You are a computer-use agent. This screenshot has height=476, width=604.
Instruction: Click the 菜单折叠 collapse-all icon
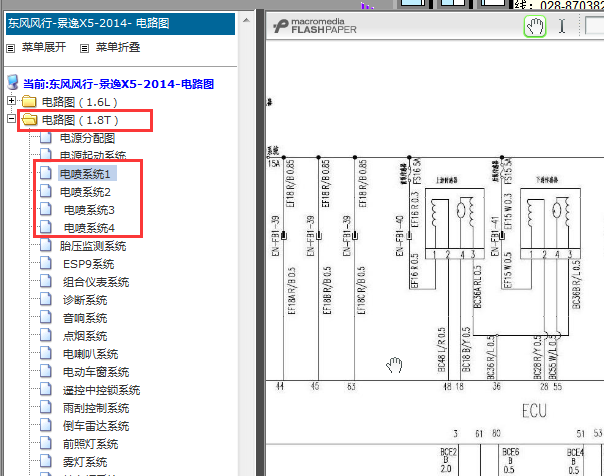[84, 48]
